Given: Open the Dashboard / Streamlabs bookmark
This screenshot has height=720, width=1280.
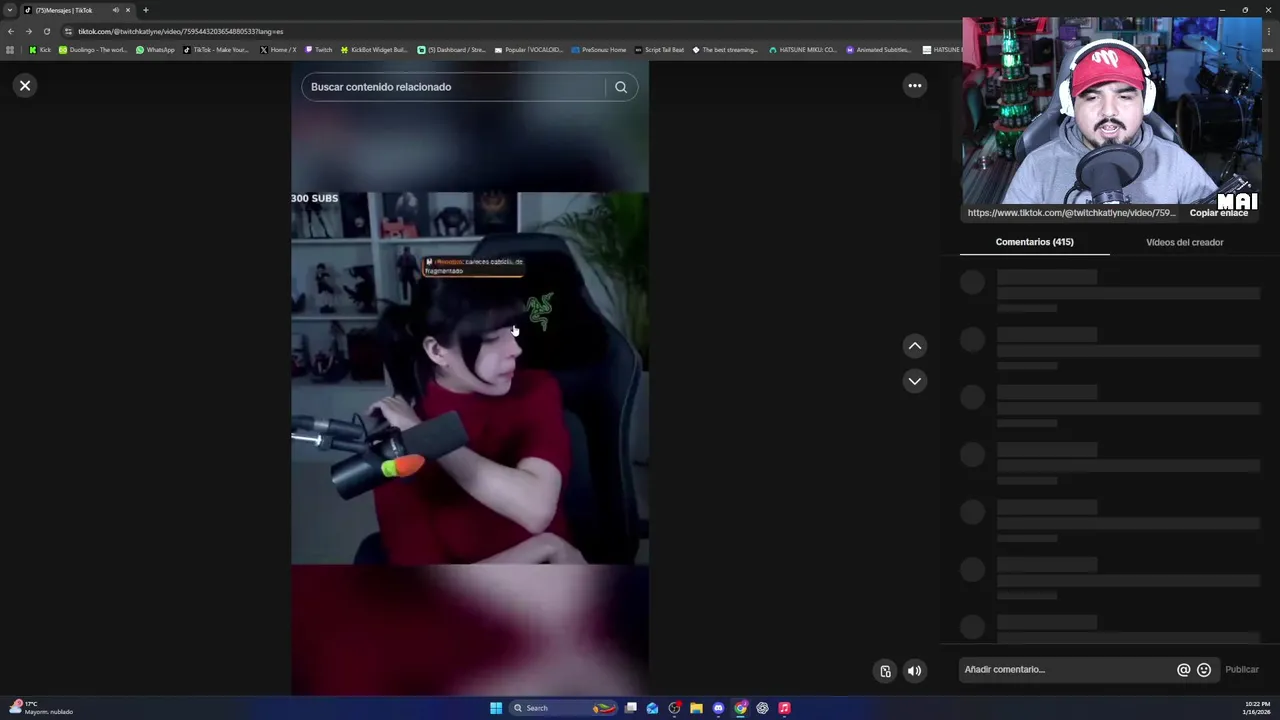Looking at the screenshot, I should [x=451, y=49].
